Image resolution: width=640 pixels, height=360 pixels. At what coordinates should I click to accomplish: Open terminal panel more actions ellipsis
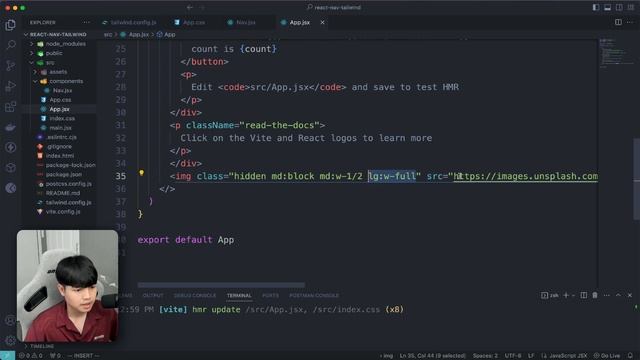click(x=607, y=295)
